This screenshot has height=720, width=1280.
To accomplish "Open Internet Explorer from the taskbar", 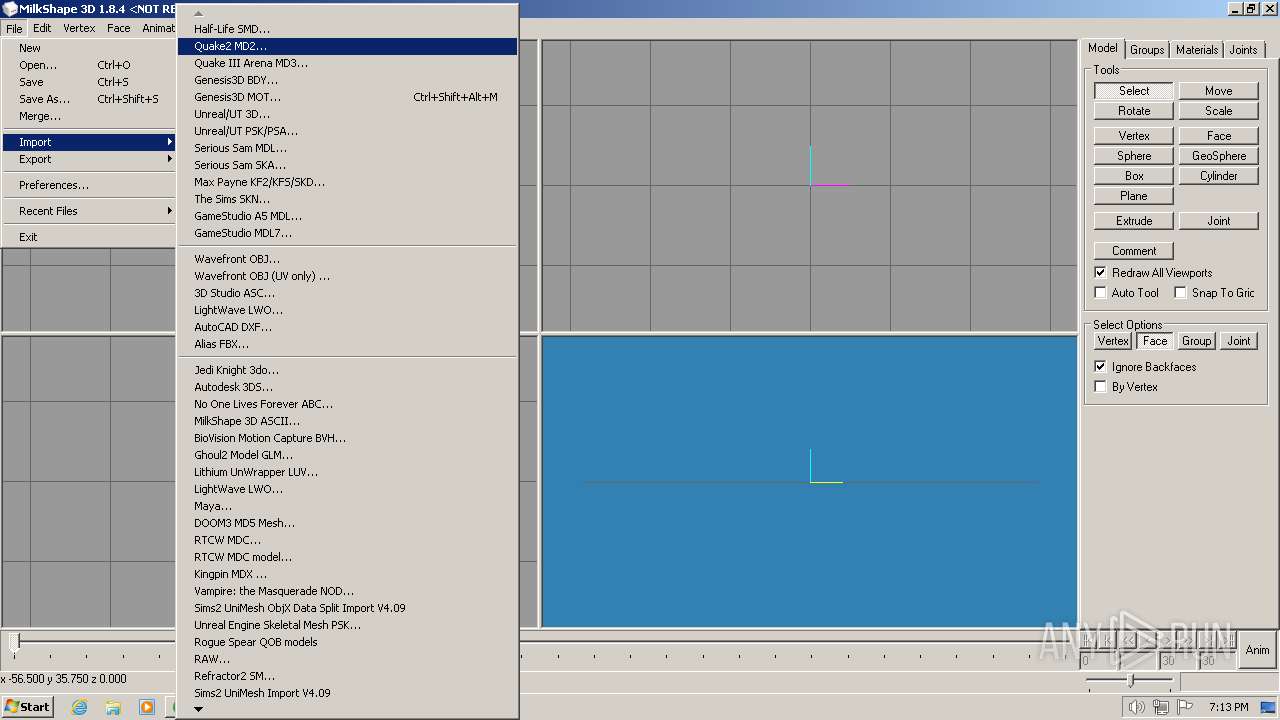I will 80,707.
